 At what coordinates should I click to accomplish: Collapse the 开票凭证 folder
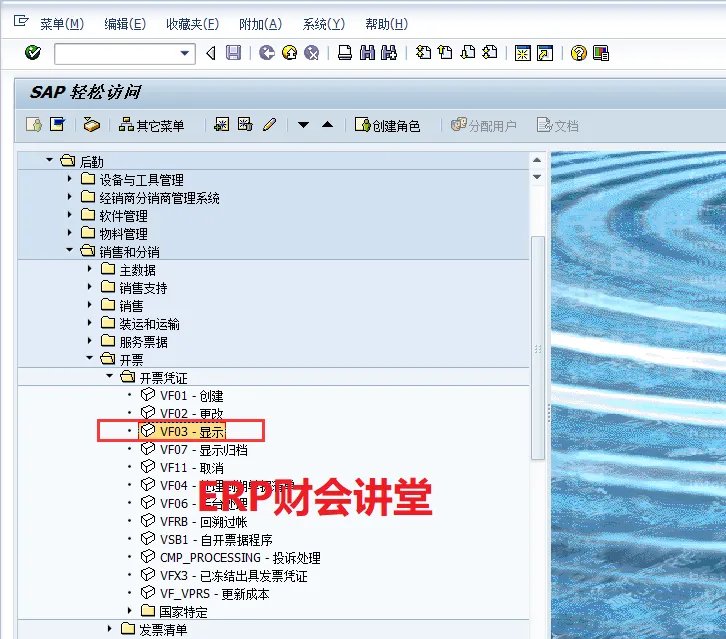point(109,376)
